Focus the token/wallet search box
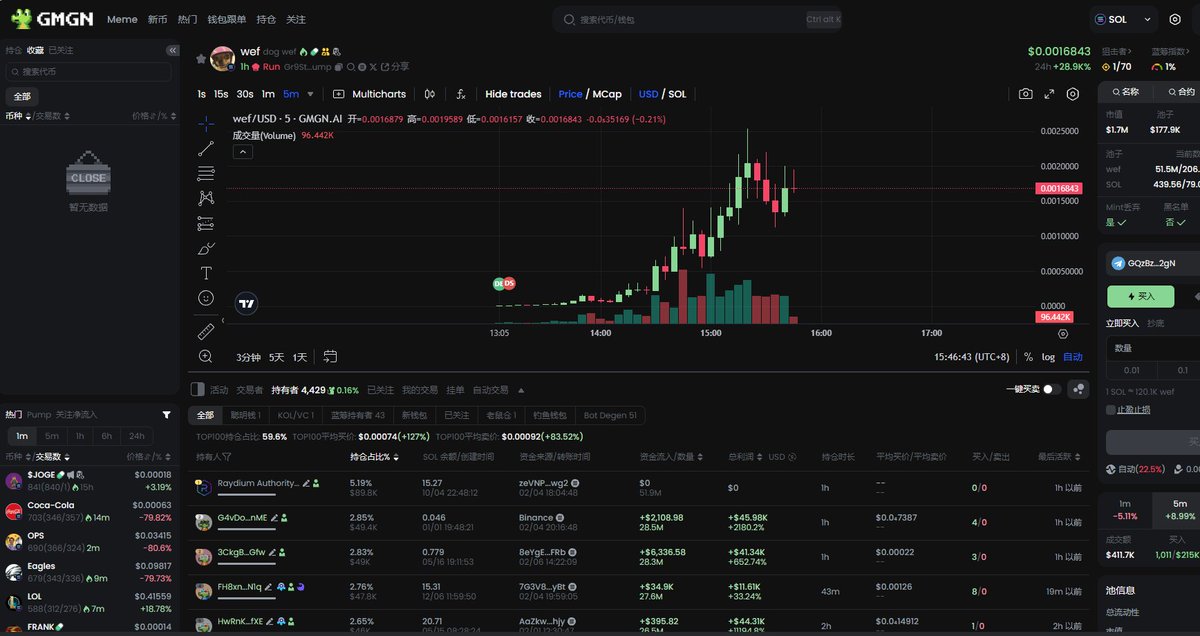 [x=697, y=19]
